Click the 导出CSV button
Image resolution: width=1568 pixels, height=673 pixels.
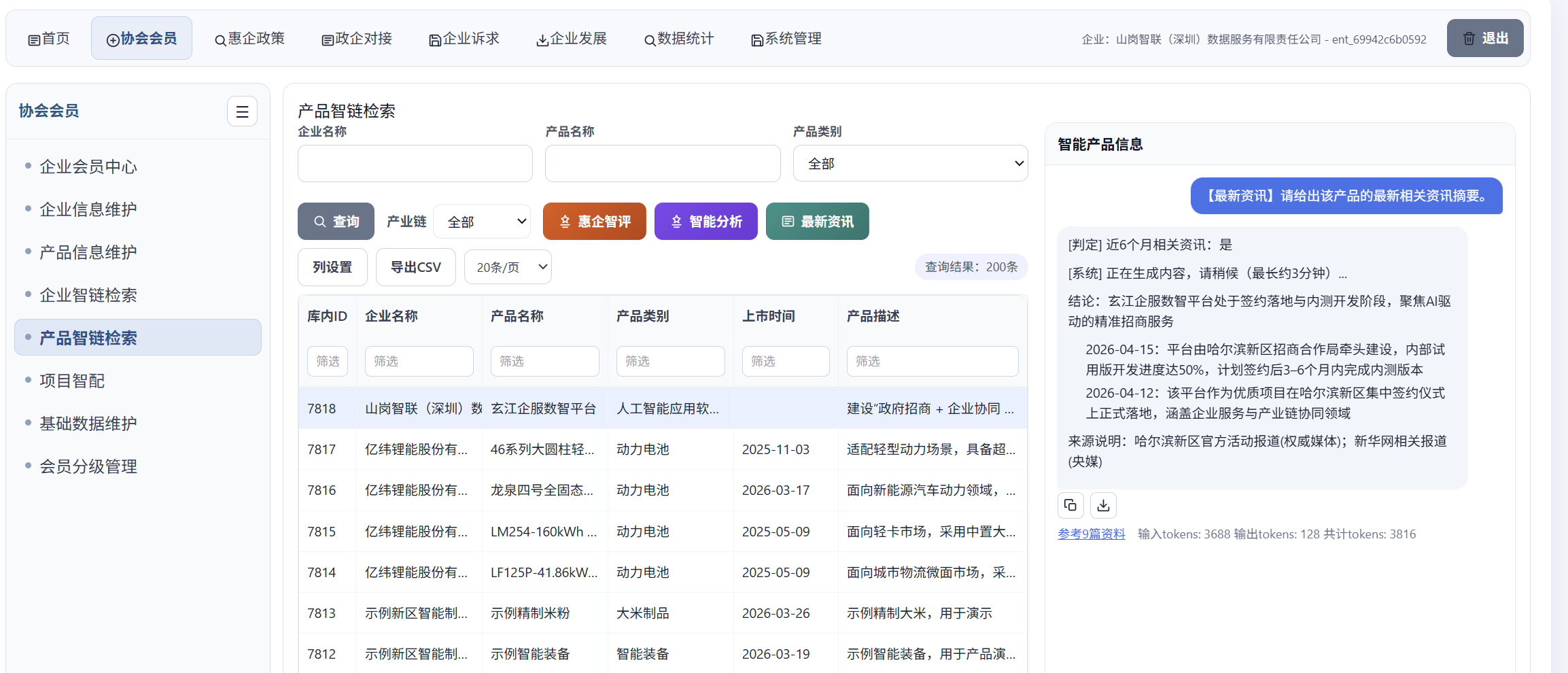pyautogui.click(x=416, y=267)
